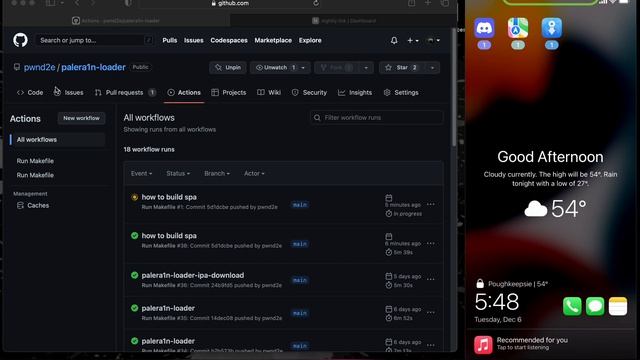Image resolution: width=640 pixels, height=360 pixels.
Task: Open the Phone app in dock
Action: pos(572,307)
